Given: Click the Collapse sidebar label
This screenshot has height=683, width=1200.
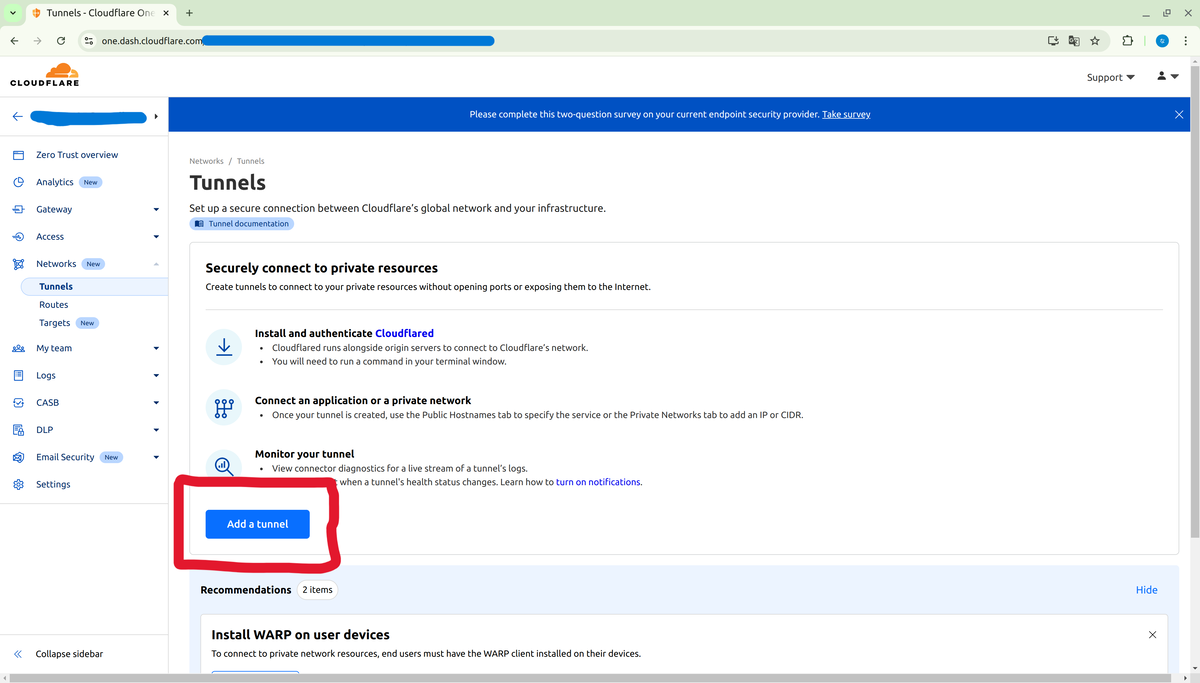Looking at the screenshot, I should (69, 654).
